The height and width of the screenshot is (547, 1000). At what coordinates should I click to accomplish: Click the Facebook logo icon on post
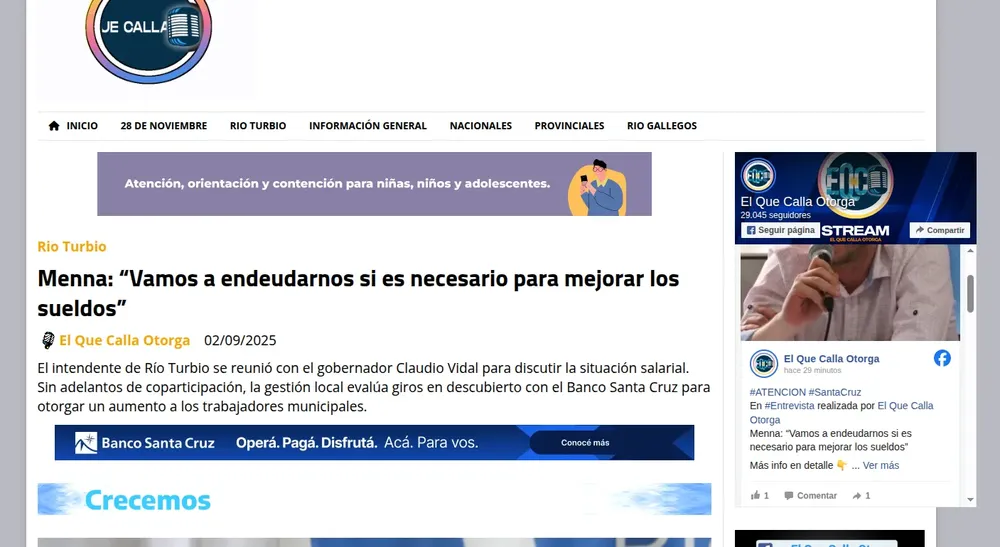pos(942,358)
